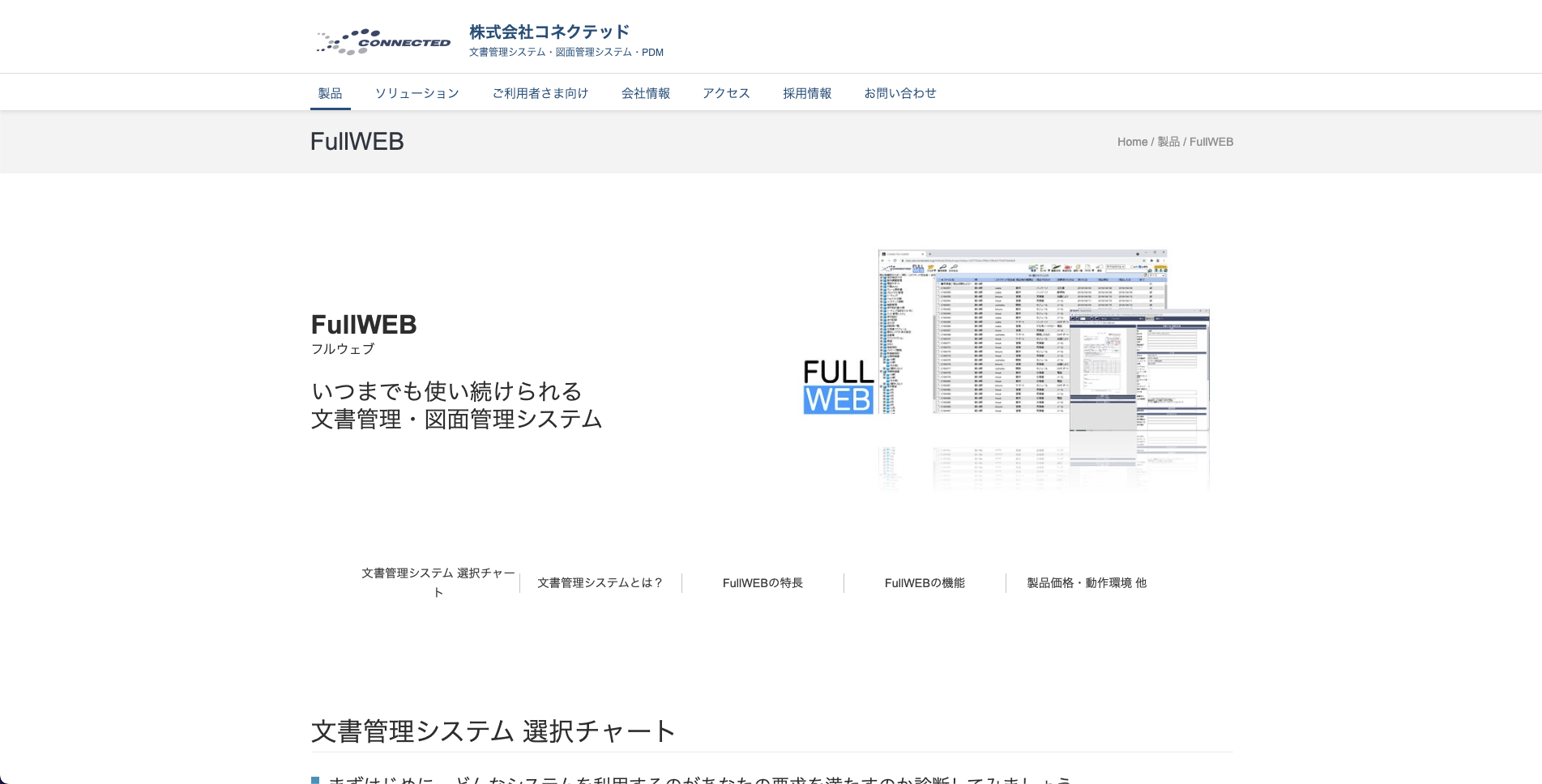The image size is (1542, 784).
Task: Click the document preview screenshot thumbnail
Action: [1138, 373]
